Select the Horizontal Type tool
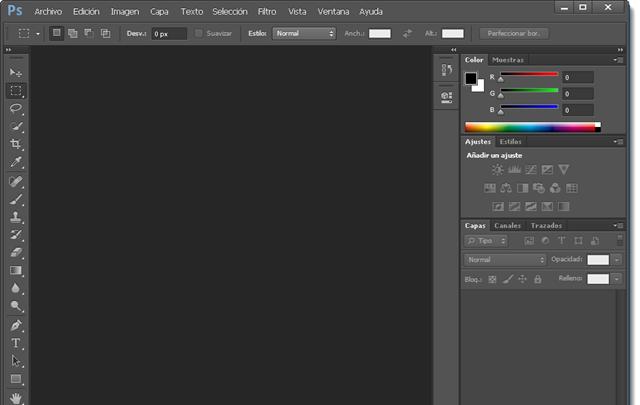640x405 pixels. tap(16, 343)
